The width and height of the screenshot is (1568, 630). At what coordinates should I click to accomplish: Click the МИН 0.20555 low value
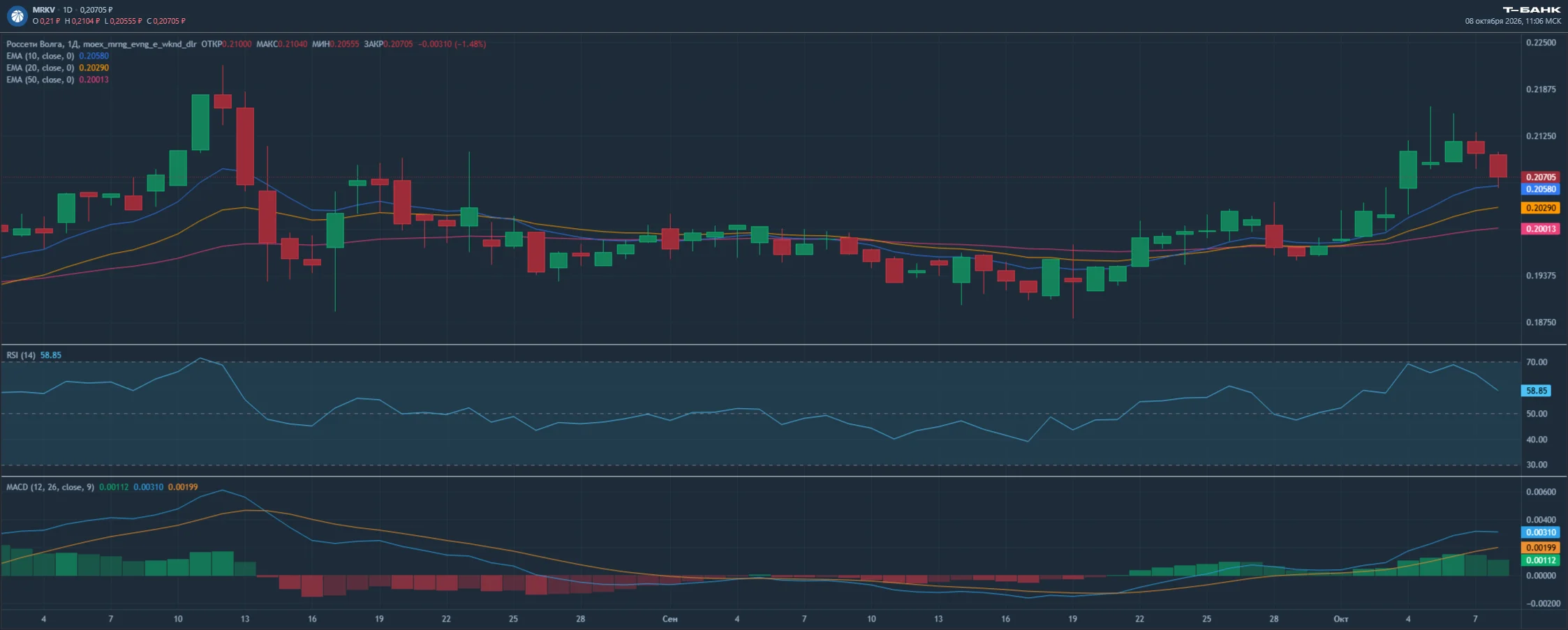pyautogui.click(x=336, y=44)
